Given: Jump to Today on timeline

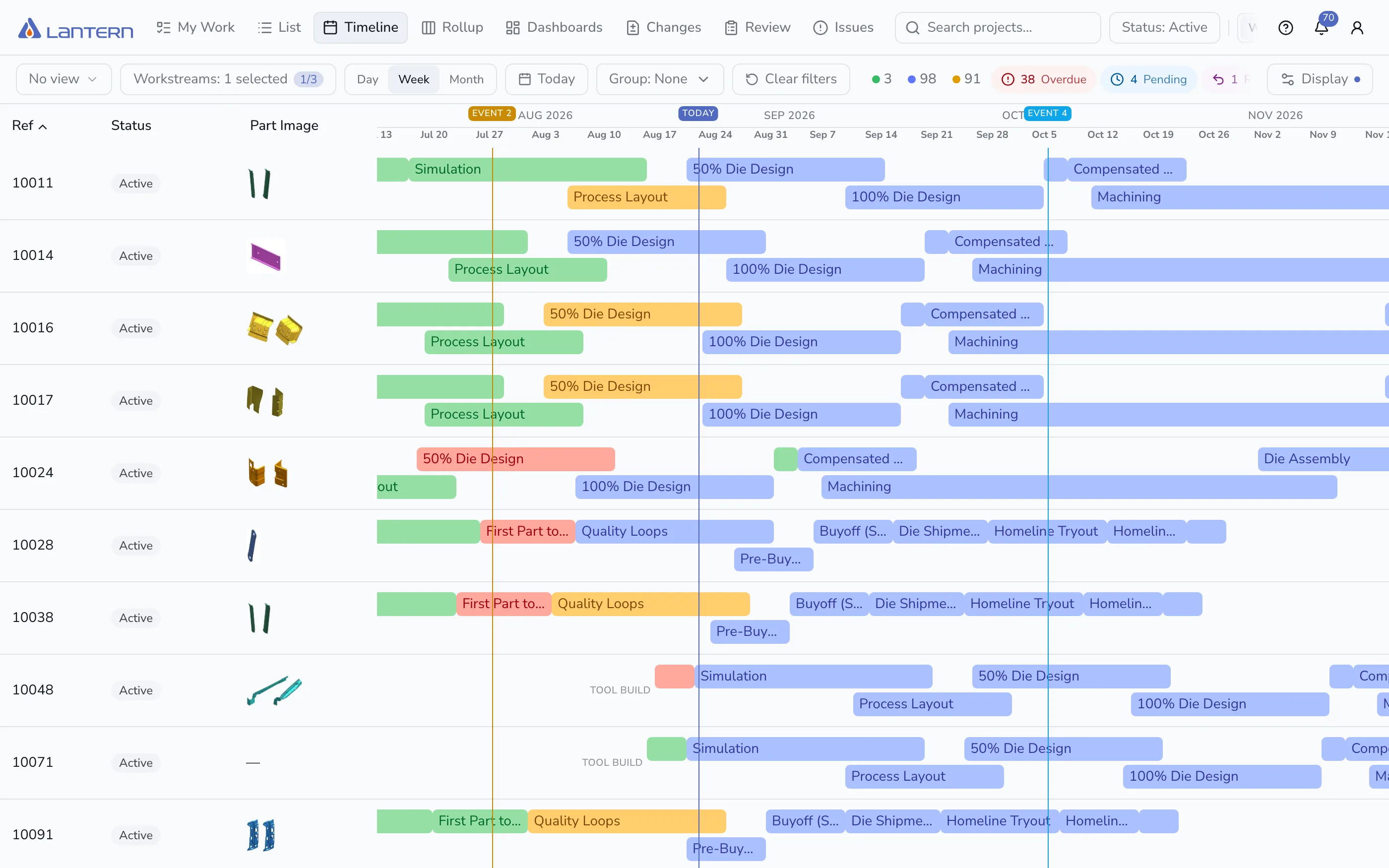Looking at the screenshot, I should (x=546, y=79).
